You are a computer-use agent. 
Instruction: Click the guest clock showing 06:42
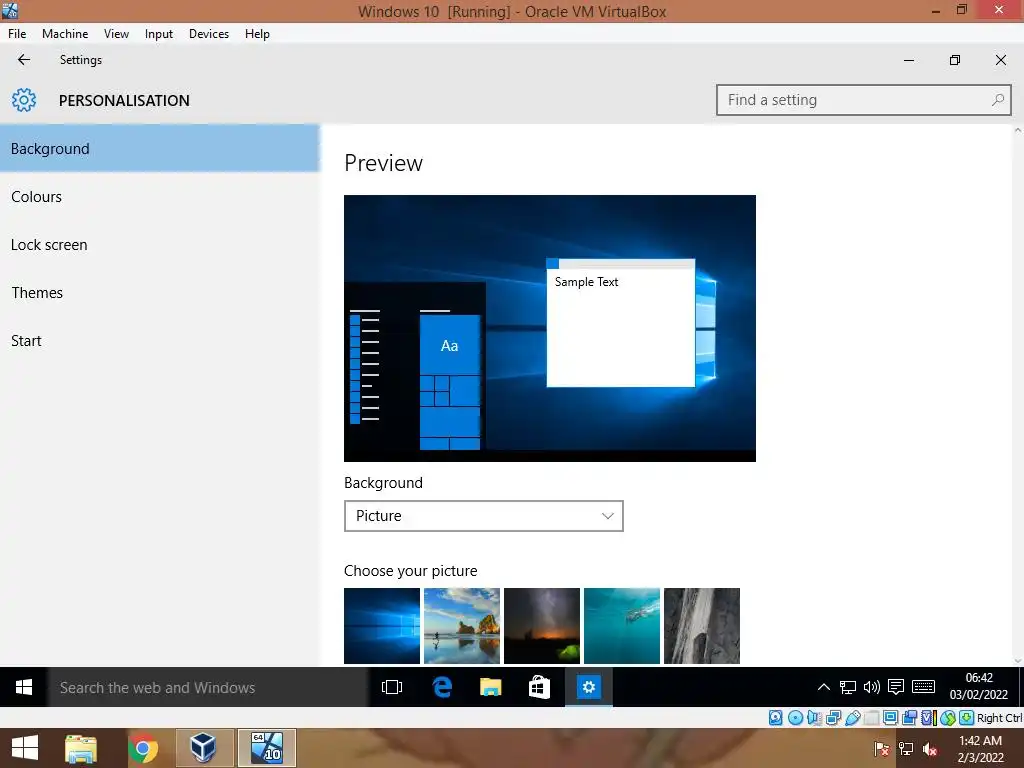click(978, 686)
